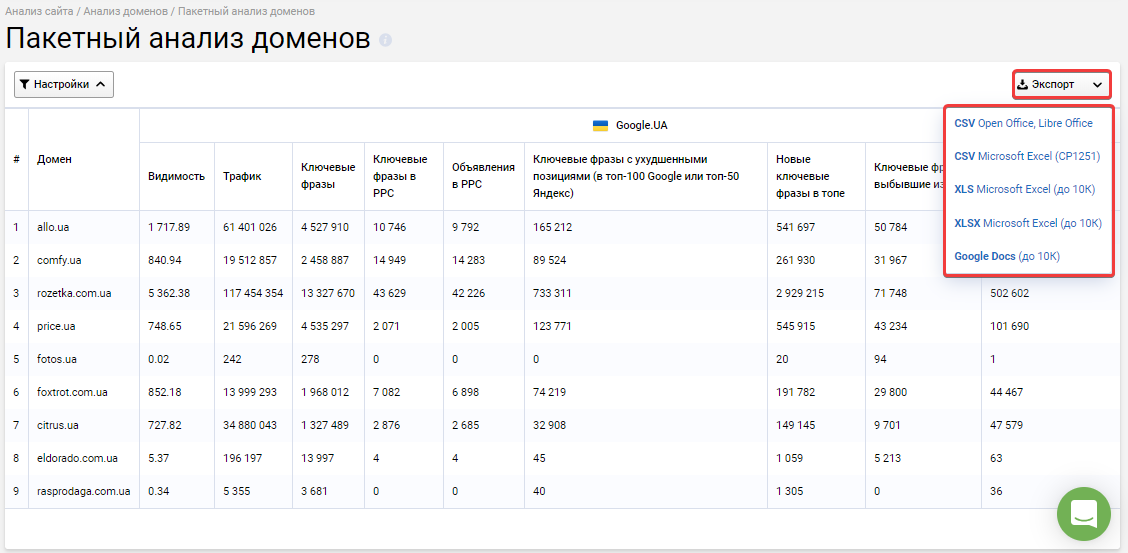Click header about ухудшенными позициями
Image resolution: width=1128 pixels, height=553 pixels.
636,176
